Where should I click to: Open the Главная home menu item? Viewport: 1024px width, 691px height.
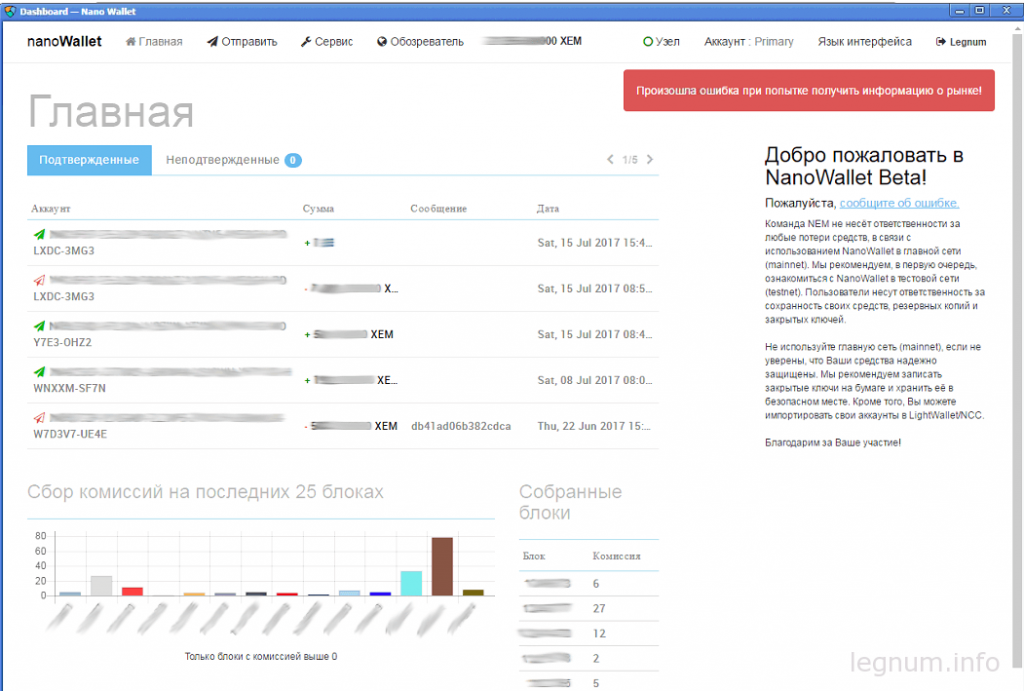(x=154, y=42)
